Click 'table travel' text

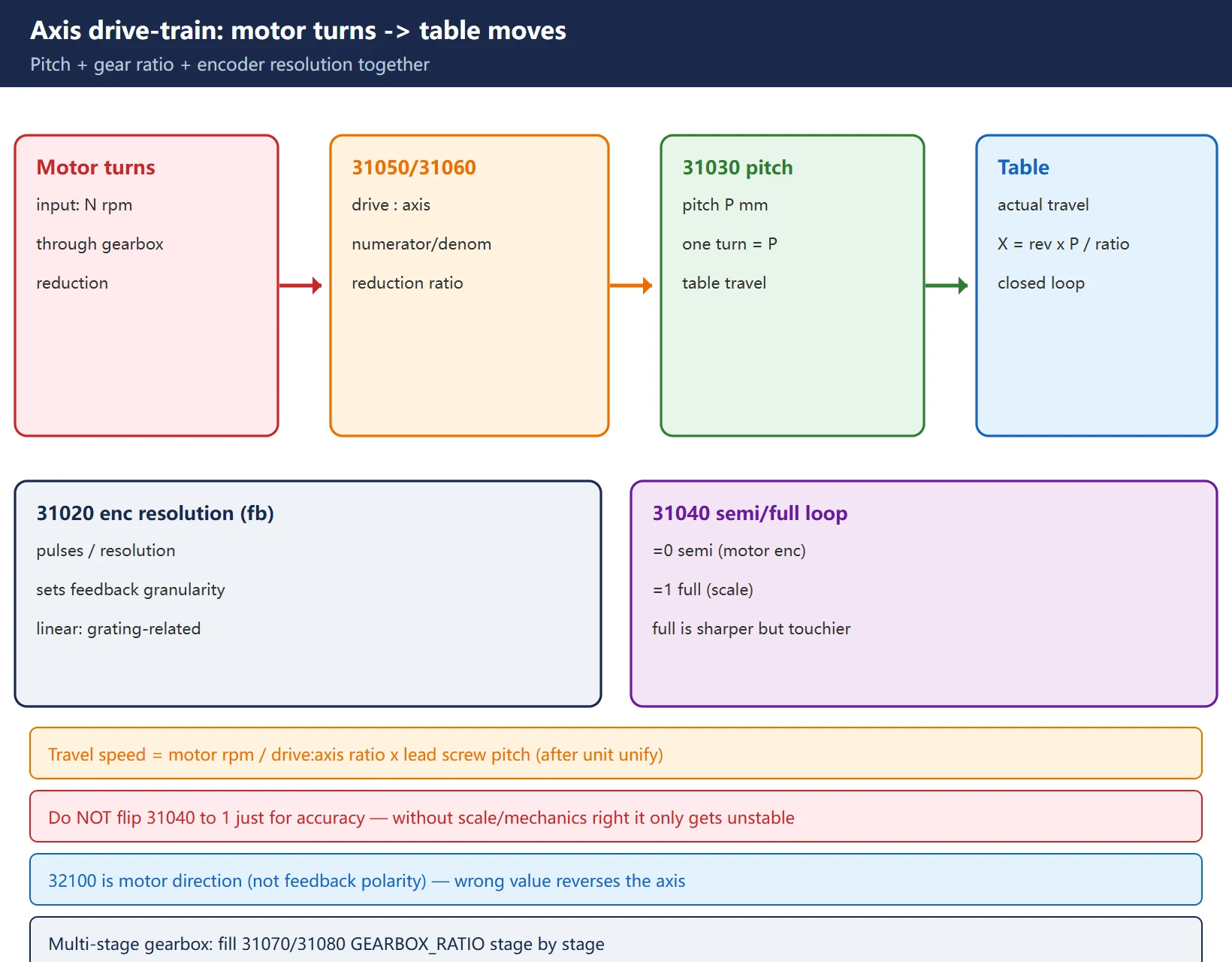[x=724, y=283]
